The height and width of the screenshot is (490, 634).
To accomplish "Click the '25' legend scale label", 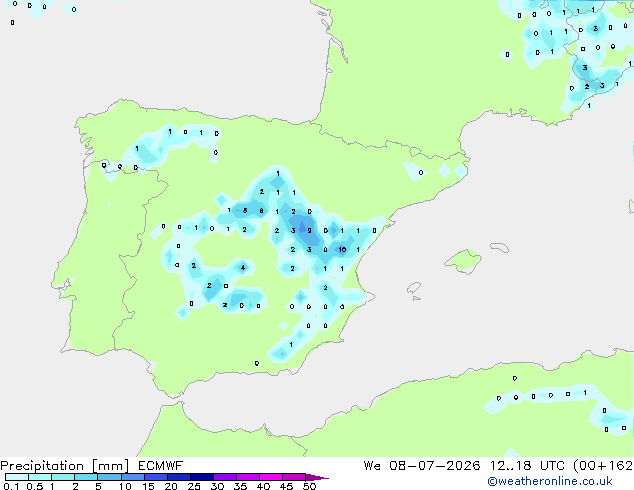I will pyautogui.click(x=194, y=486).
